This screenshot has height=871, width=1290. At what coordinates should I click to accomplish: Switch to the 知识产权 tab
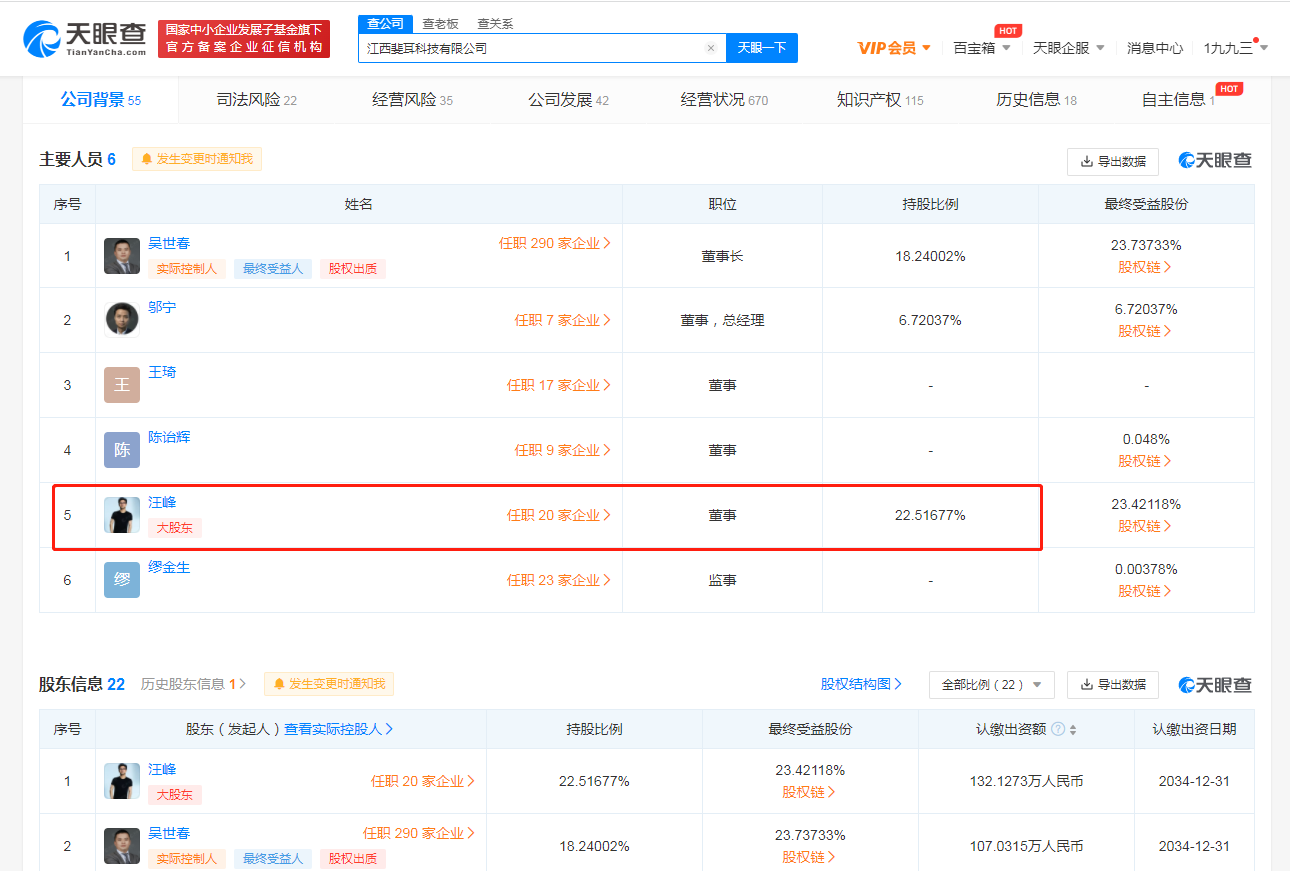tap(880, 100)
